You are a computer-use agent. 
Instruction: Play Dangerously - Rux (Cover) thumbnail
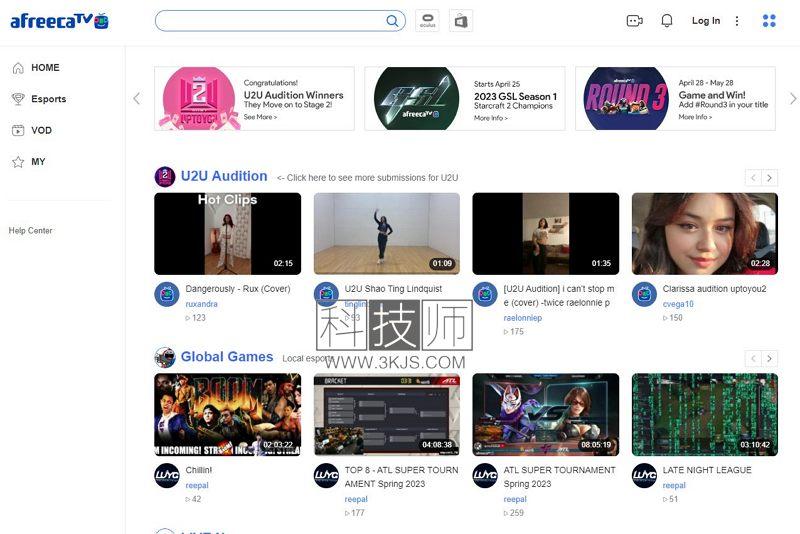pos(228,234)
